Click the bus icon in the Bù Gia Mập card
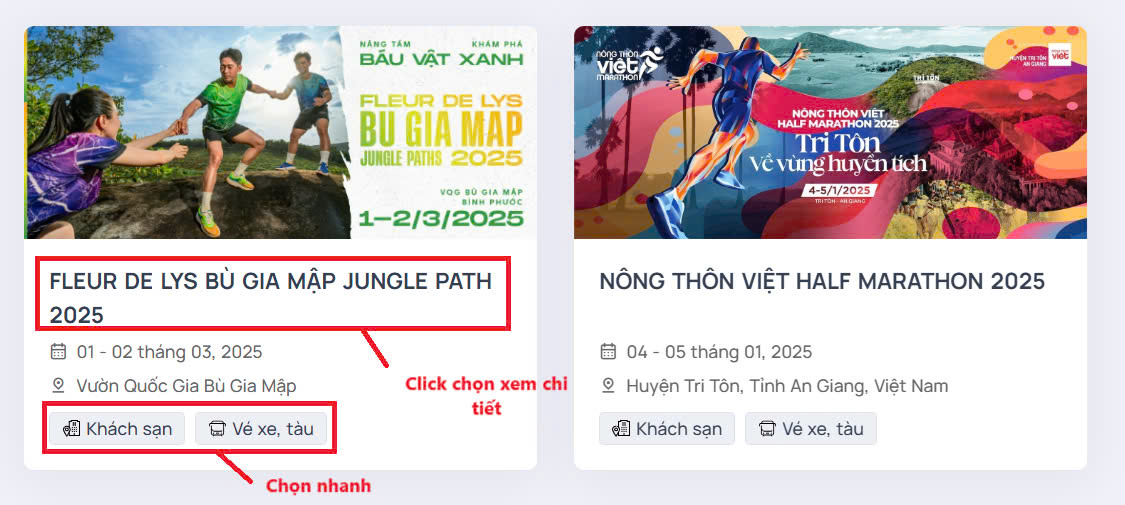 pos(217,429)
